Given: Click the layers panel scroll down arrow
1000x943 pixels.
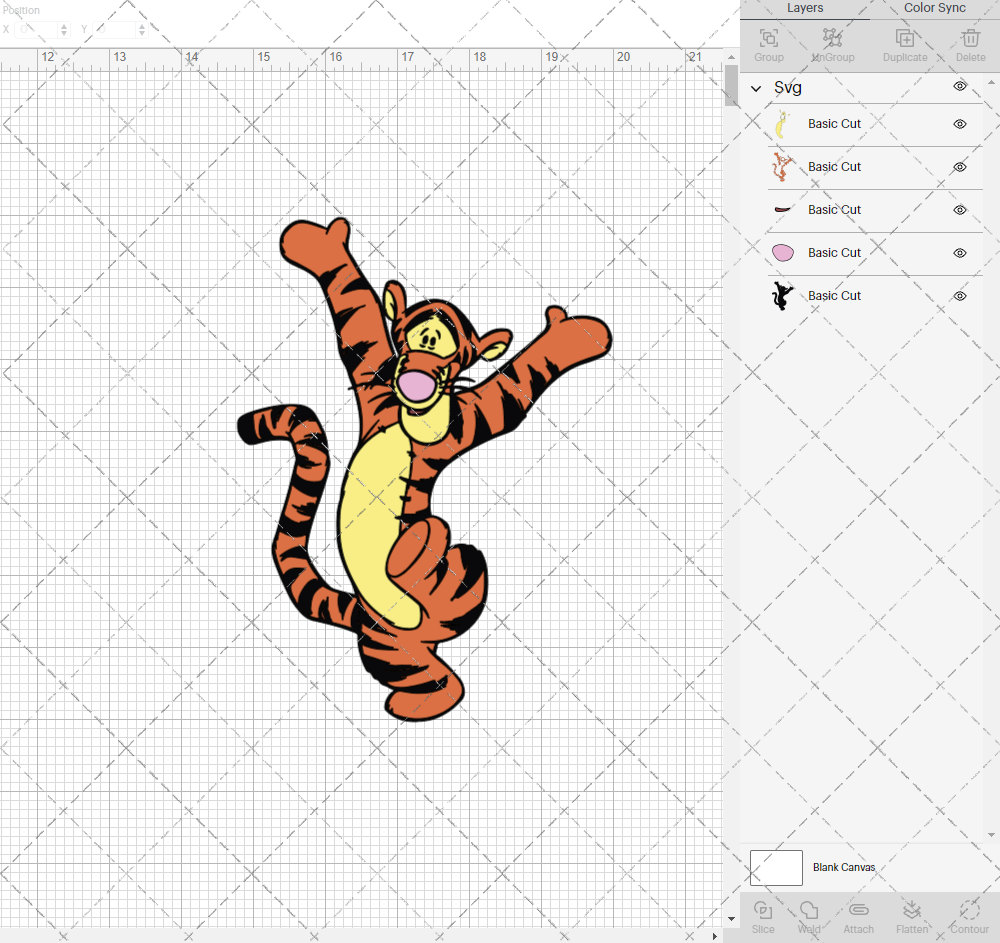Looking at the screenshot, I should [x=990, y=835].
